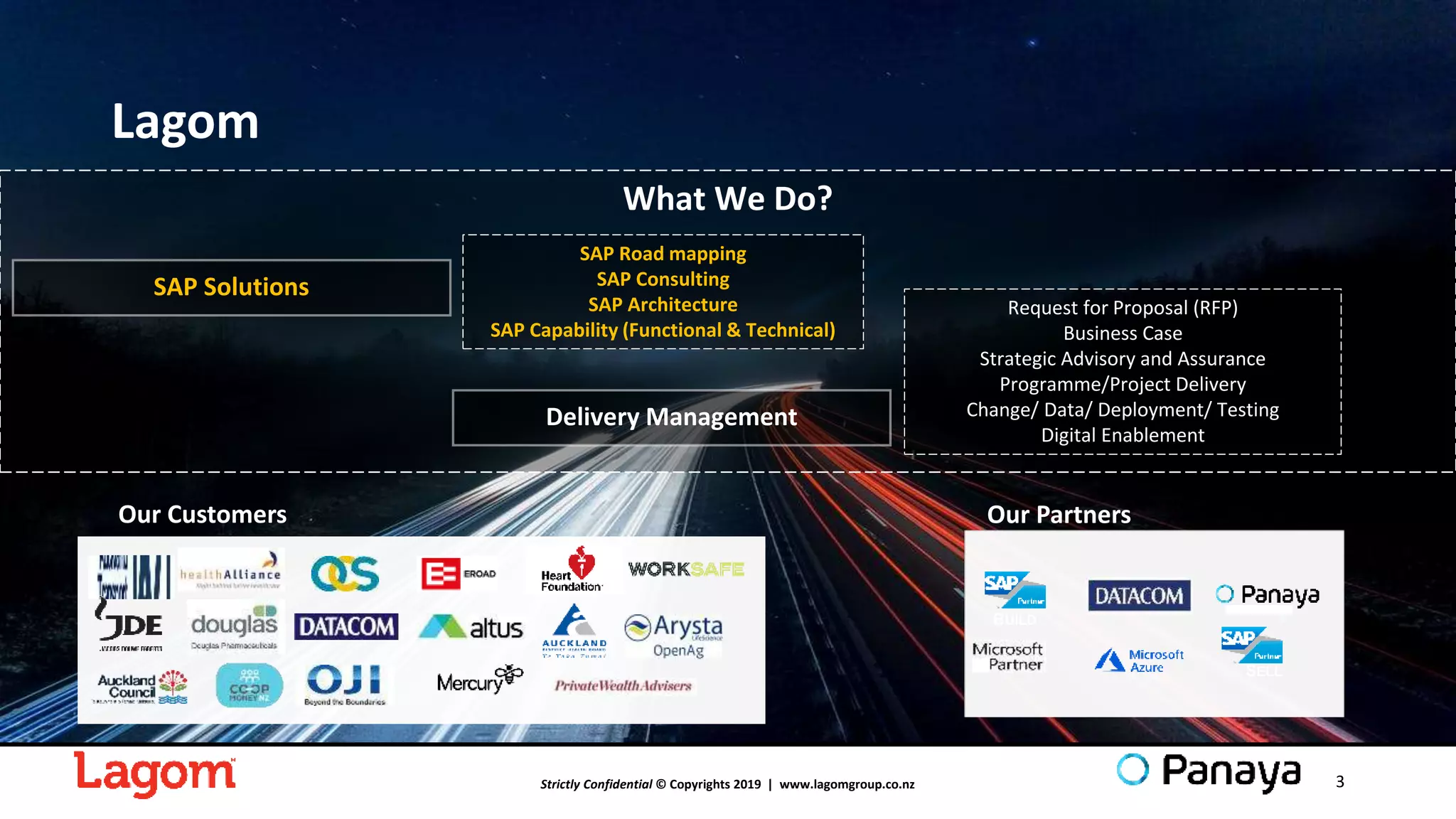Open the www.lagomgroup.co.nz footer link
This screenshot has width=1456, height=819.
(847, 784)
